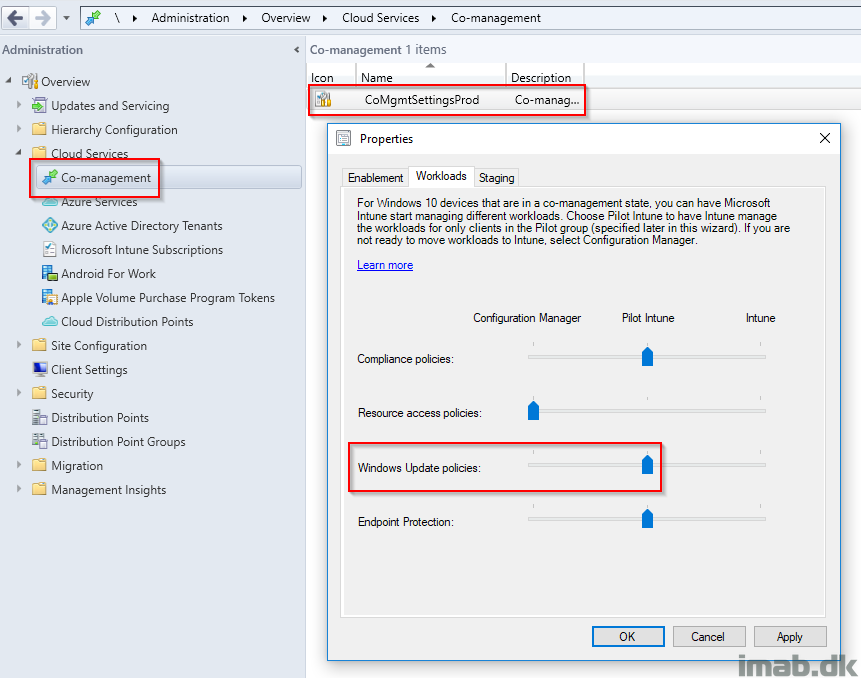Click the Resource access policies slider handle
This screenshot has width=861, height=678.
tap(533, 410)
